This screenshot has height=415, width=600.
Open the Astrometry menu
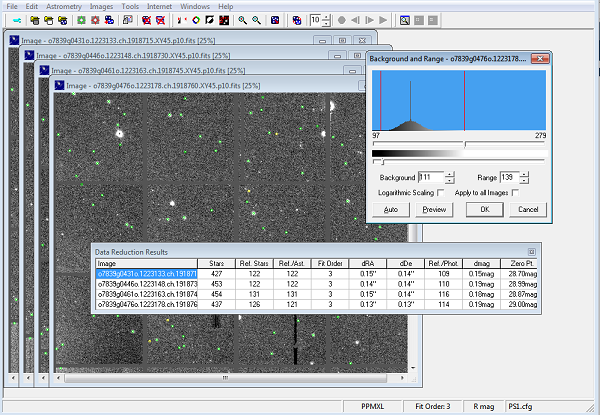pyautogui.click(x=64, y=7)
